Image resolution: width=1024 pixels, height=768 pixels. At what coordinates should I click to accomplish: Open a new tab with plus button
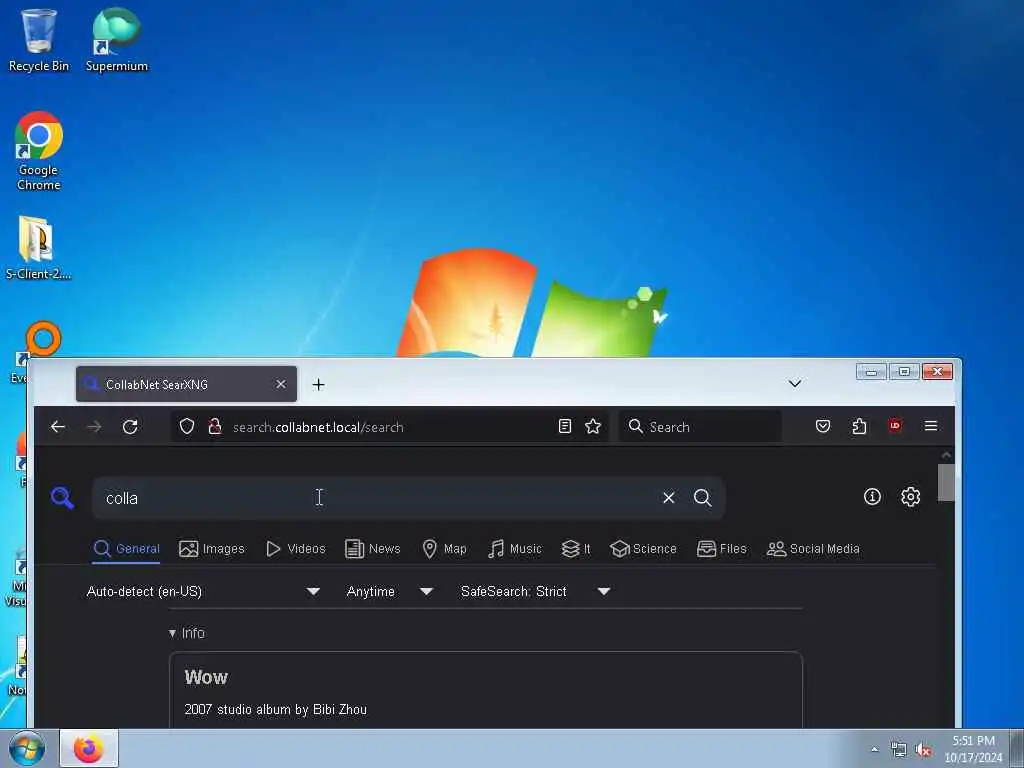point(318,385)
